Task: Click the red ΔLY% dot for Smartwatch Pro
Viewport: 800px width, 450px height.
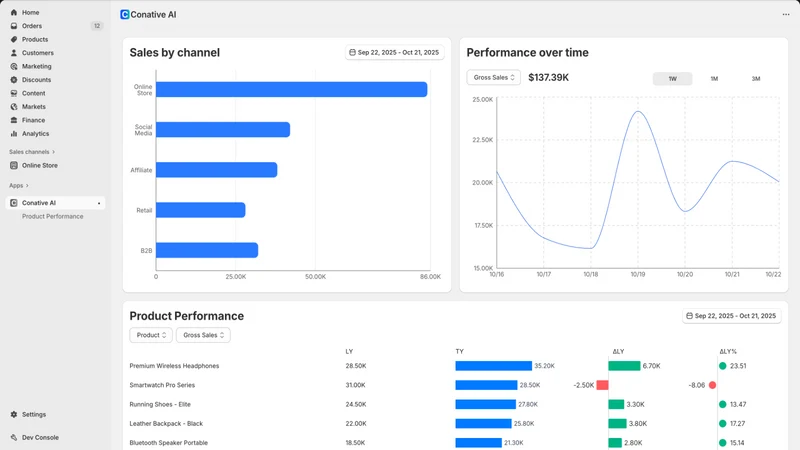Action: coord(712,385)
